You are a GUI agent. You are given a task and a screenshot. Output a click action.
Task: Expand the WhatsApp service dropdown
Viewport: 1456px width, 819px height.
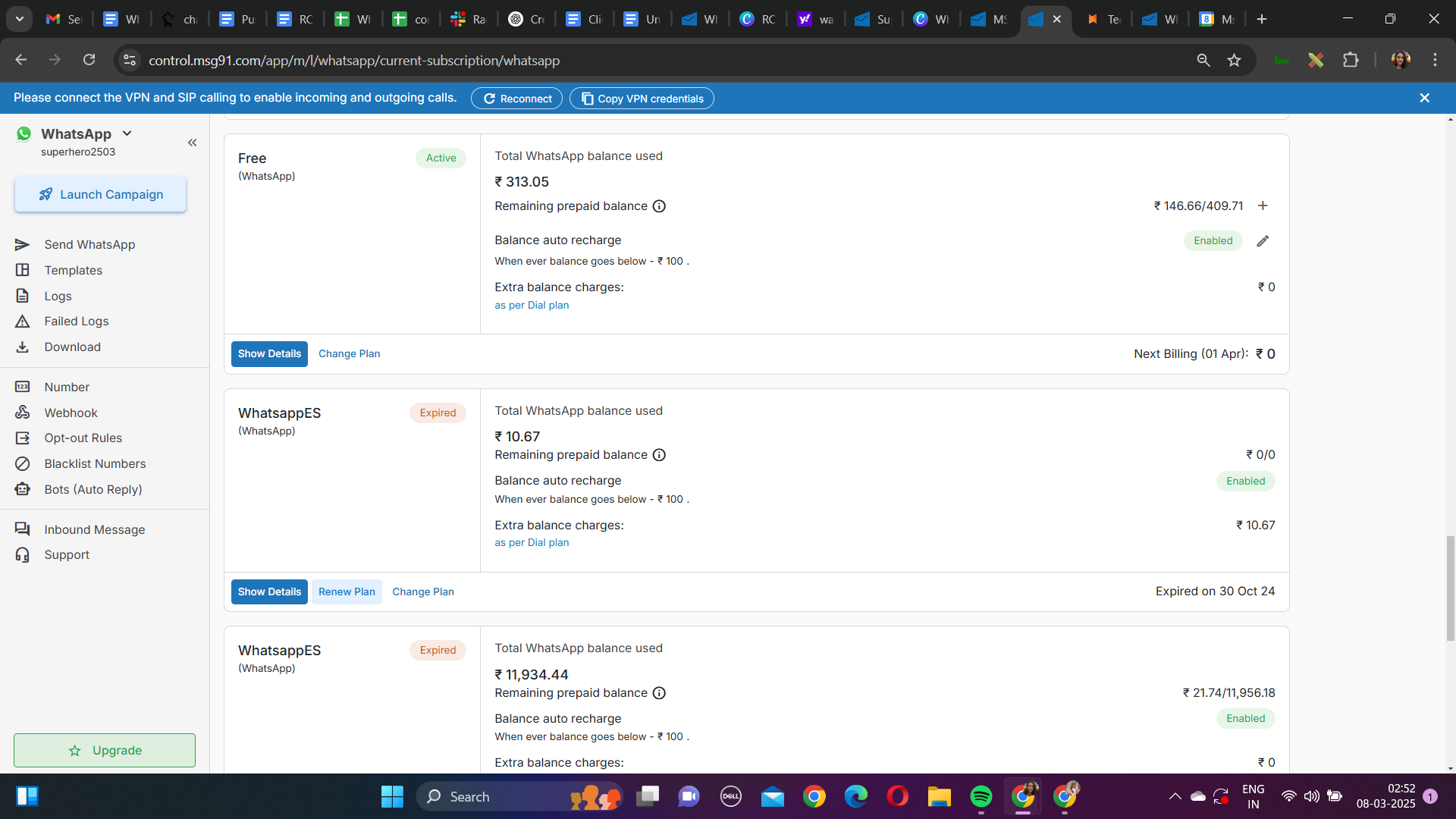127,133
